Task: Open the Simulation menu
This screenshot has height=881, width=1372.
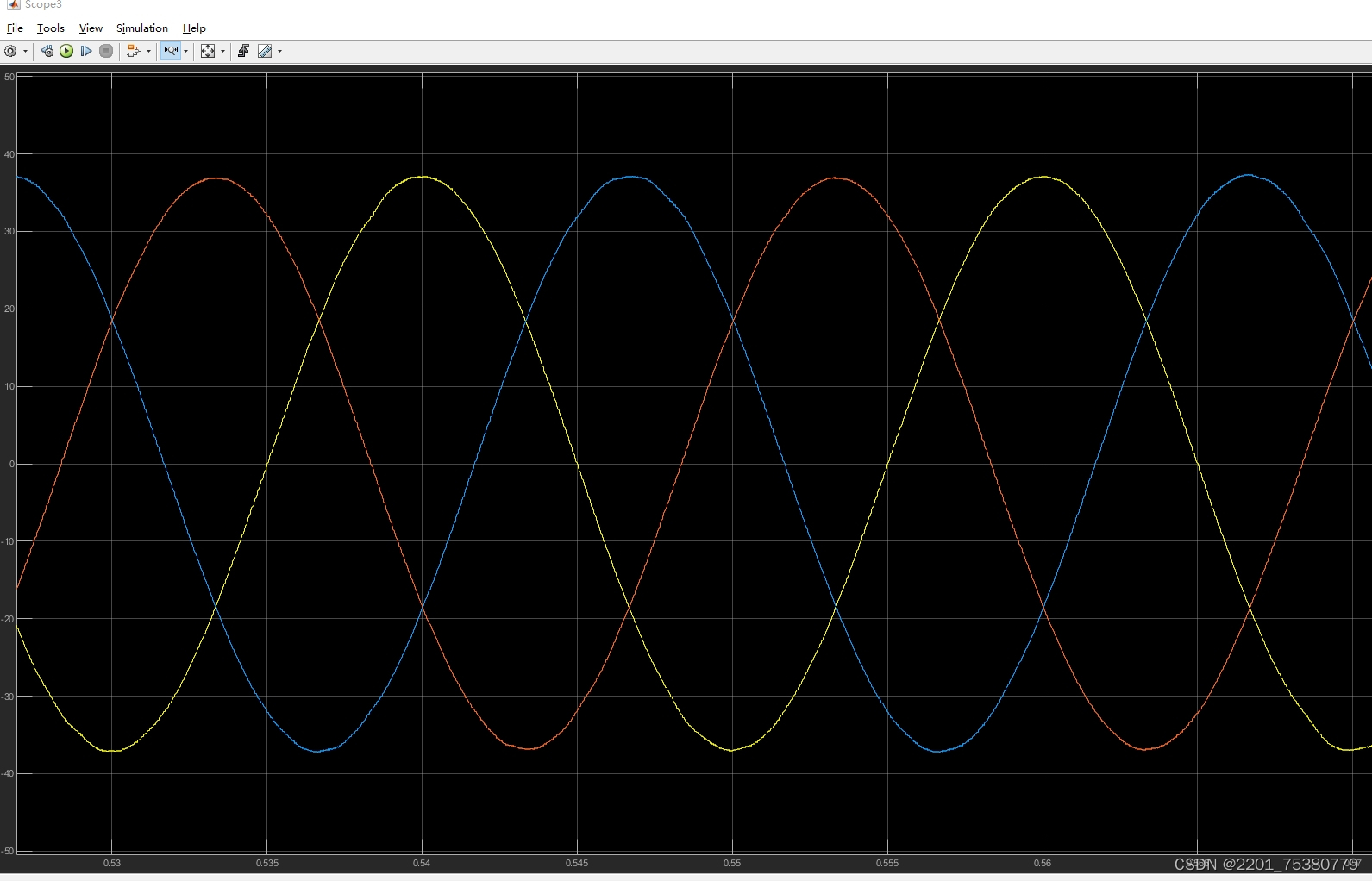Action: click(x=142, y=28)
